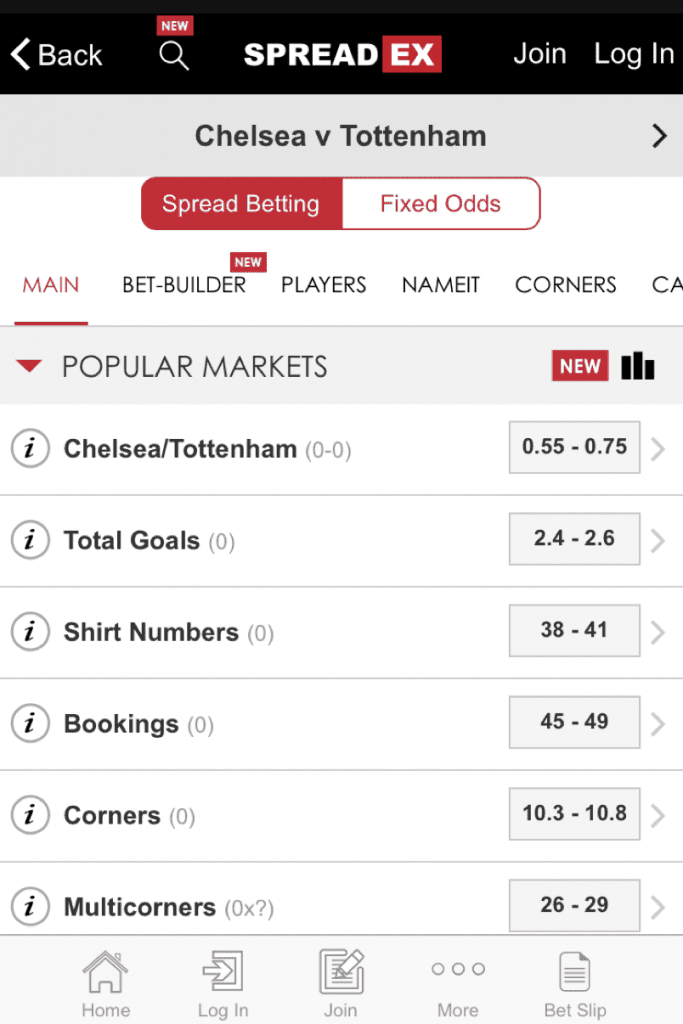This screenshot has height=1024, width=683.
Task: Select the BET-BUILDER tab
Action: pyautogui.click(x=184, y=285)
